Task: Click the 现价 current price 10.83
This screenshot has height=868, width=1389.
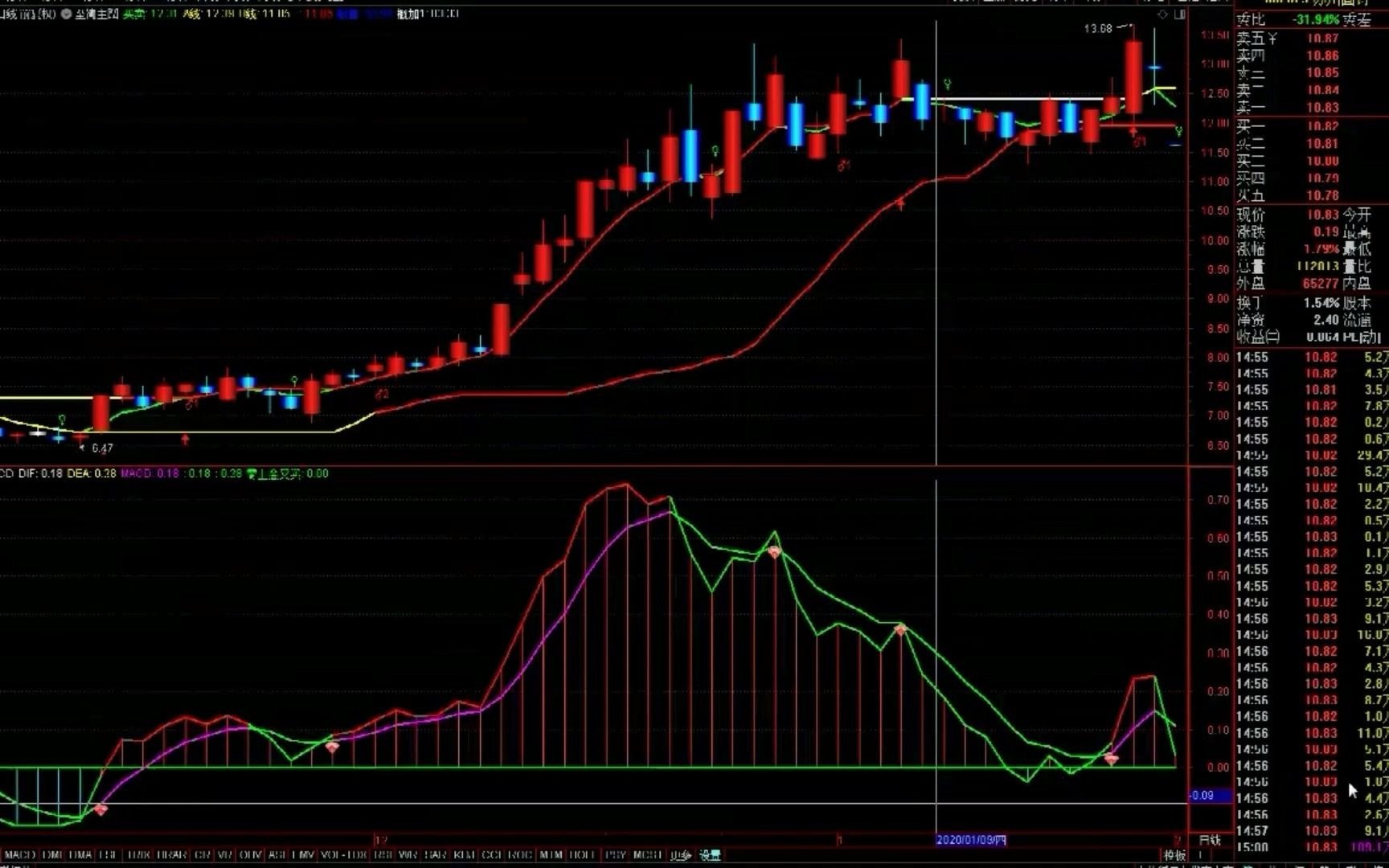Action: [1322, 215]
